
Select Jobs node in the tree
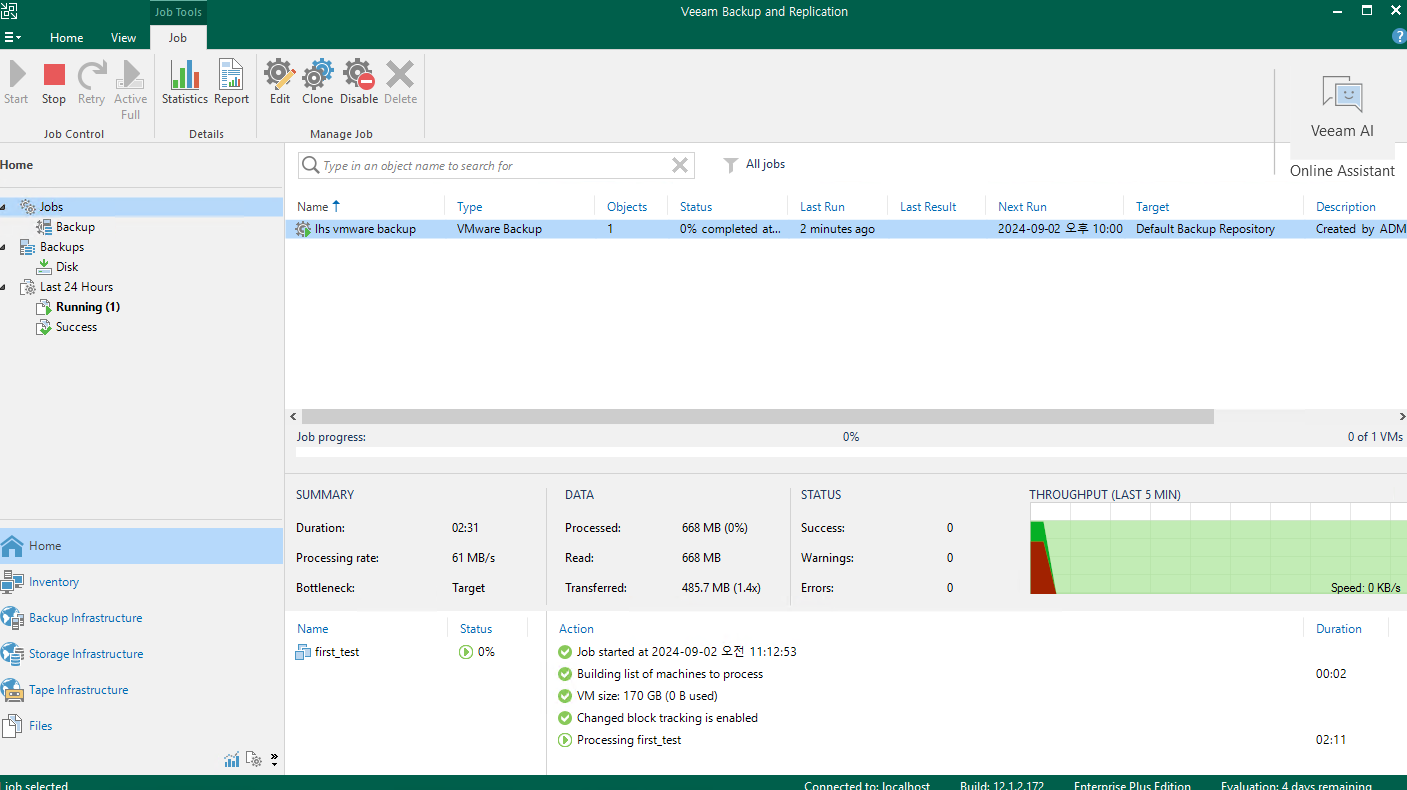pos(51,207)
